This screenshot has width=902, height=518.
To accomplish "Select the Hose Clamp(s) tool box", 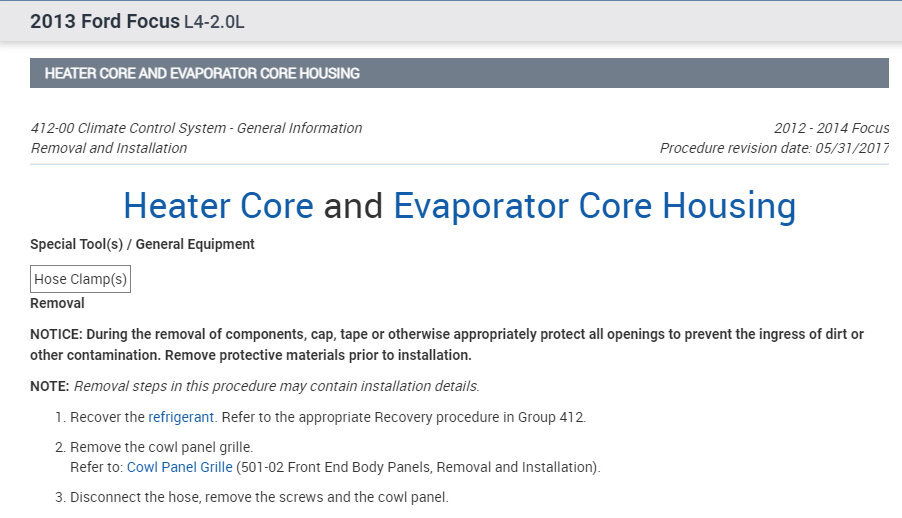I will [x=81, y=279].
